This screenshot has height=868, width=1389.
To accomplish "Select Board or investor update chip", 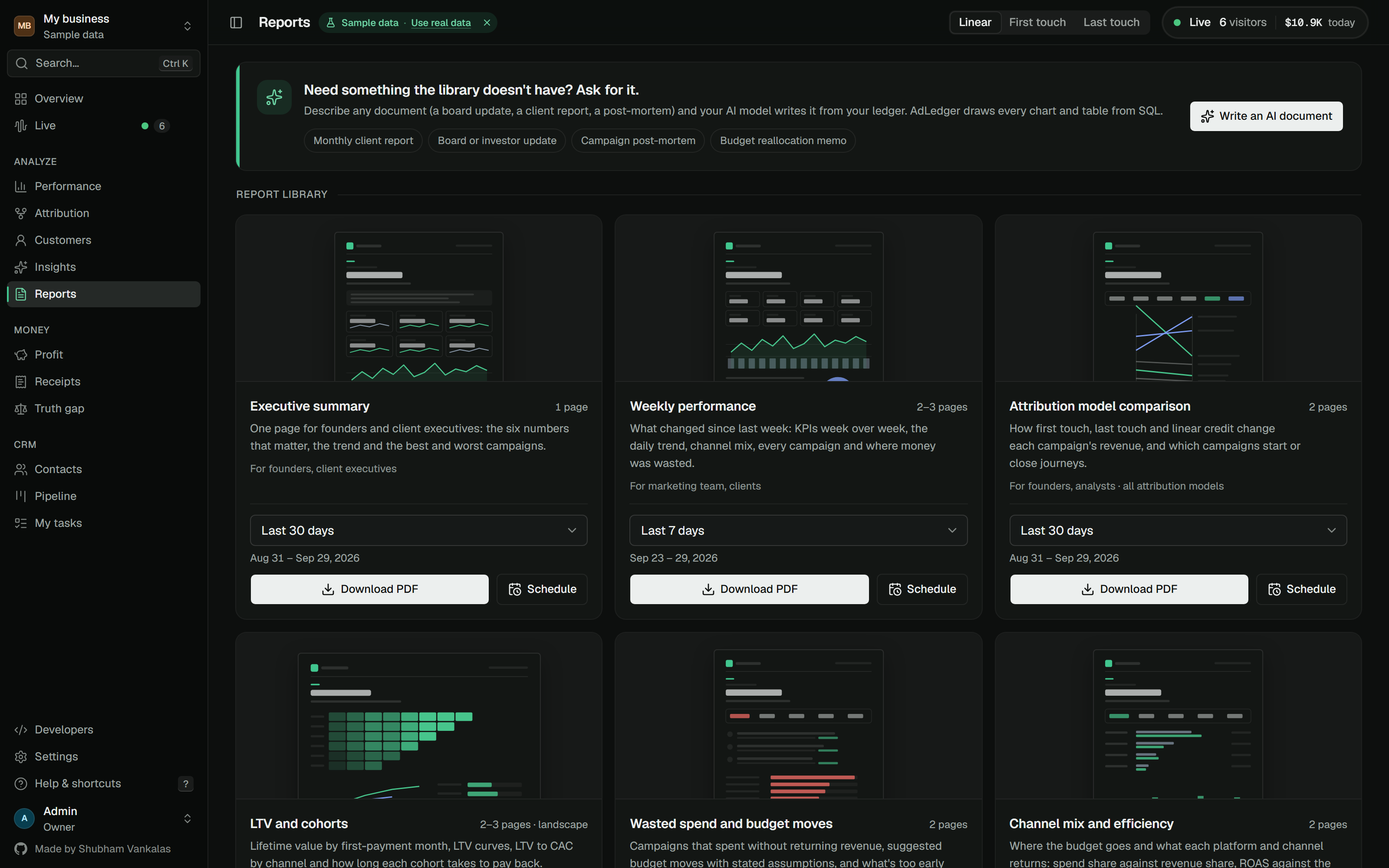I will (497, 141).
